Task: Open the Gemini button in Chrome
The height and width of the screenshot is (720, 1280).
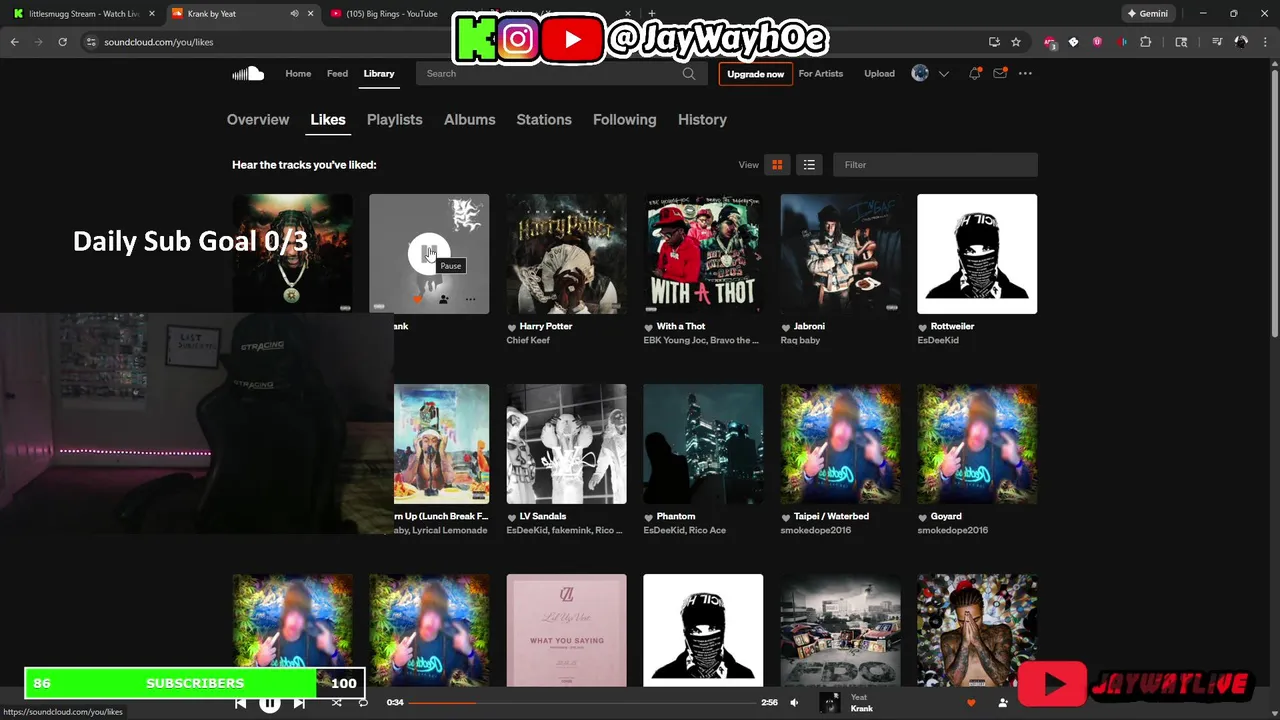Action: pos(1147,14)
